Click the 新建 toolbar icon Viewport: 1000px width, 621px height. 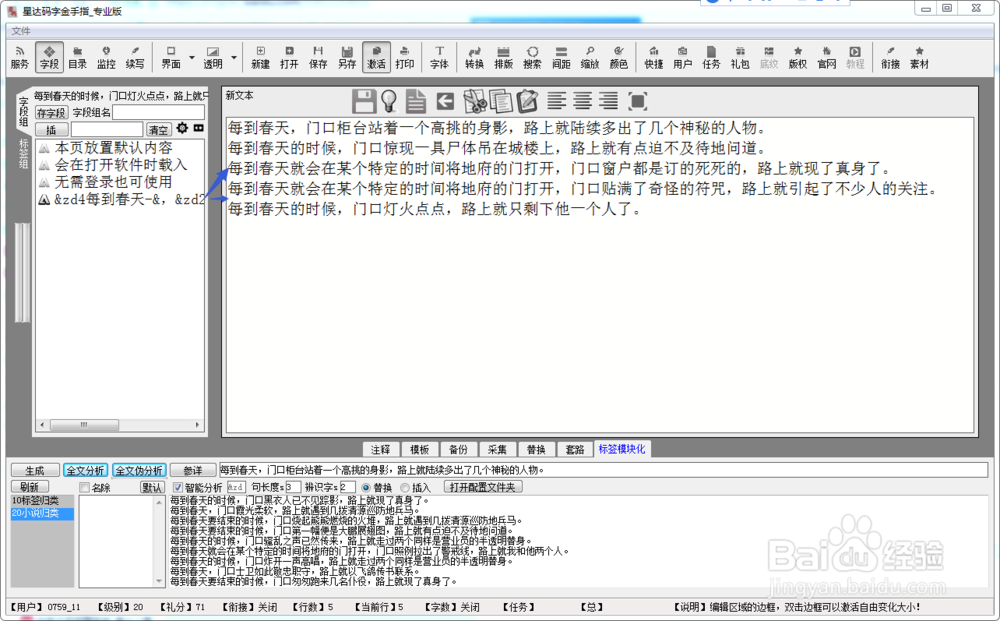pos(260,57)
